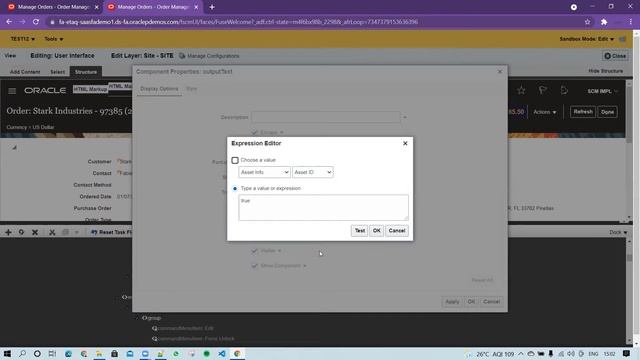Open the Asset ID dropdown

[x=313, y=172]
